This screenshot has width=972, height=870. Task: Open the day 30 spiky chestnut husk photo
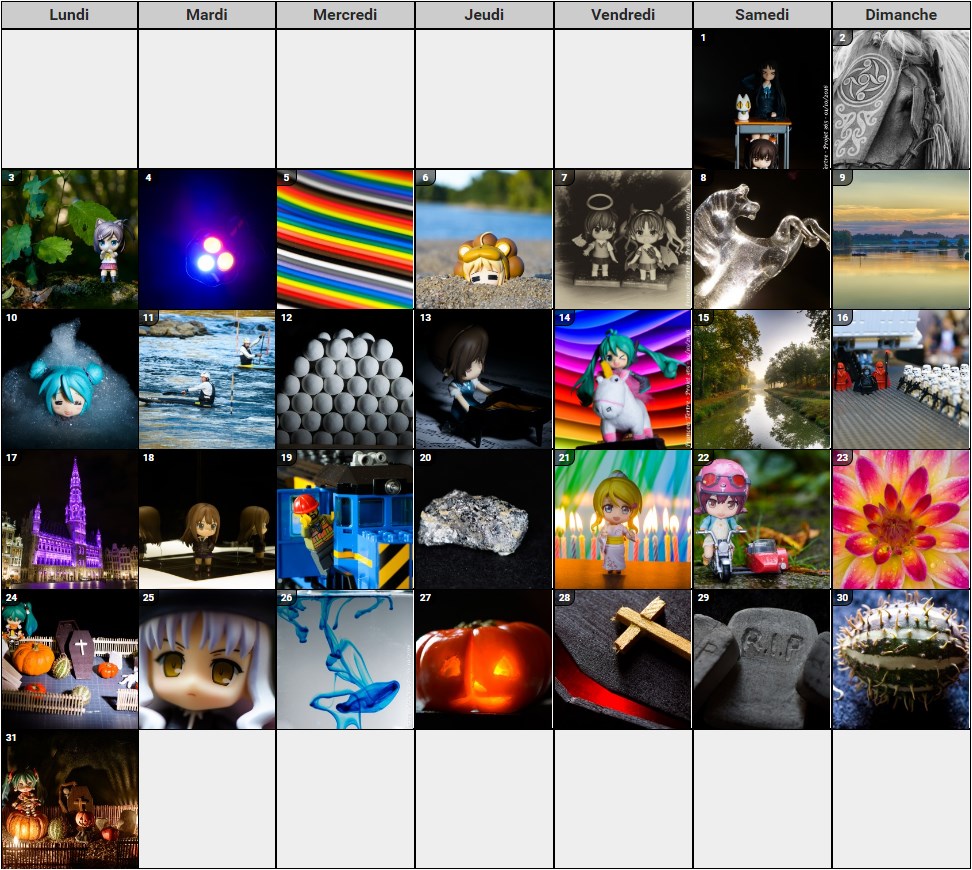901,660
